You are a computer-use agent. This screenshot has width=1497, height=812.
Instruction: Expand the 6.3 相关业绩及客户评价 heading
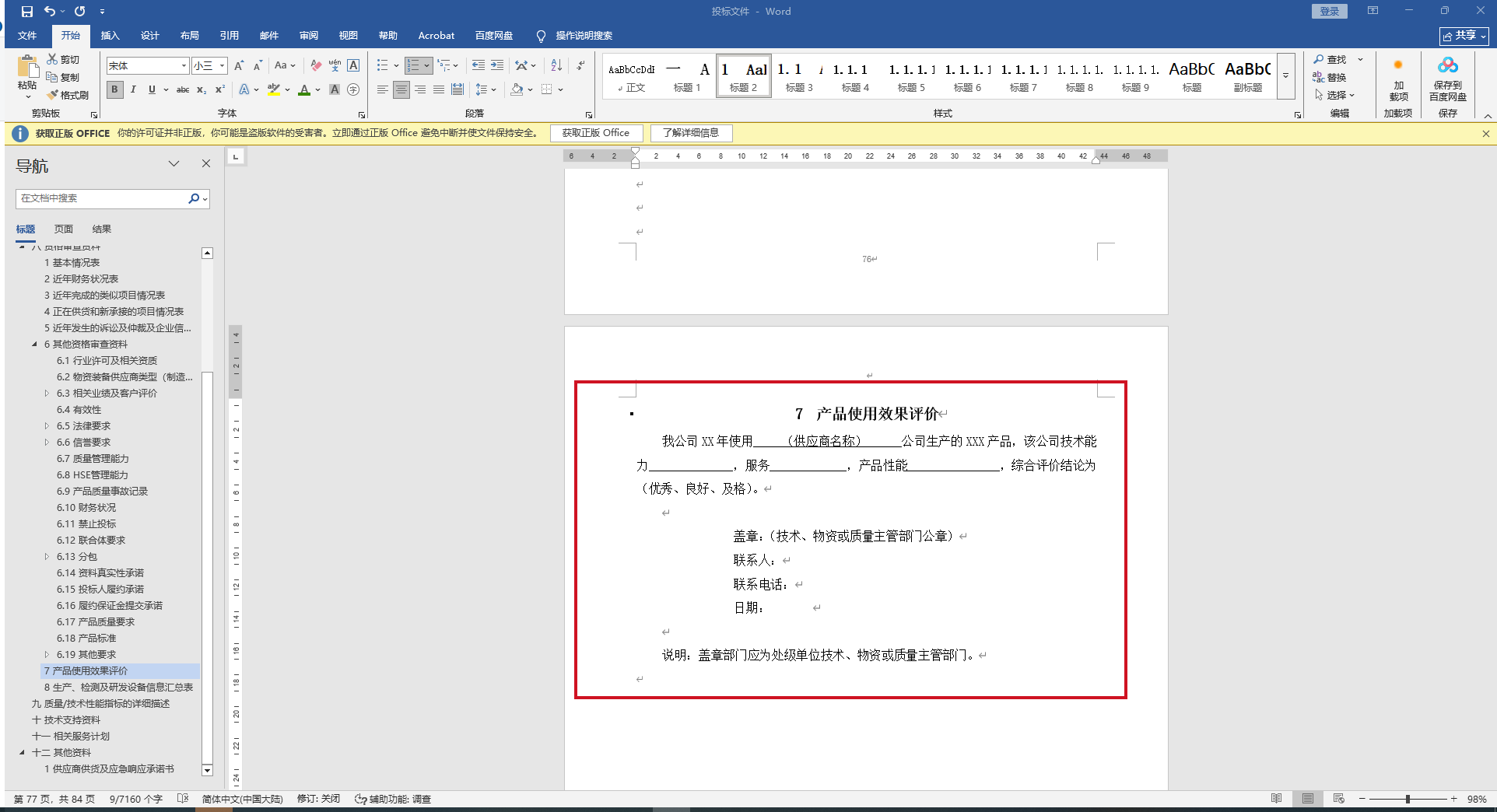47,394
